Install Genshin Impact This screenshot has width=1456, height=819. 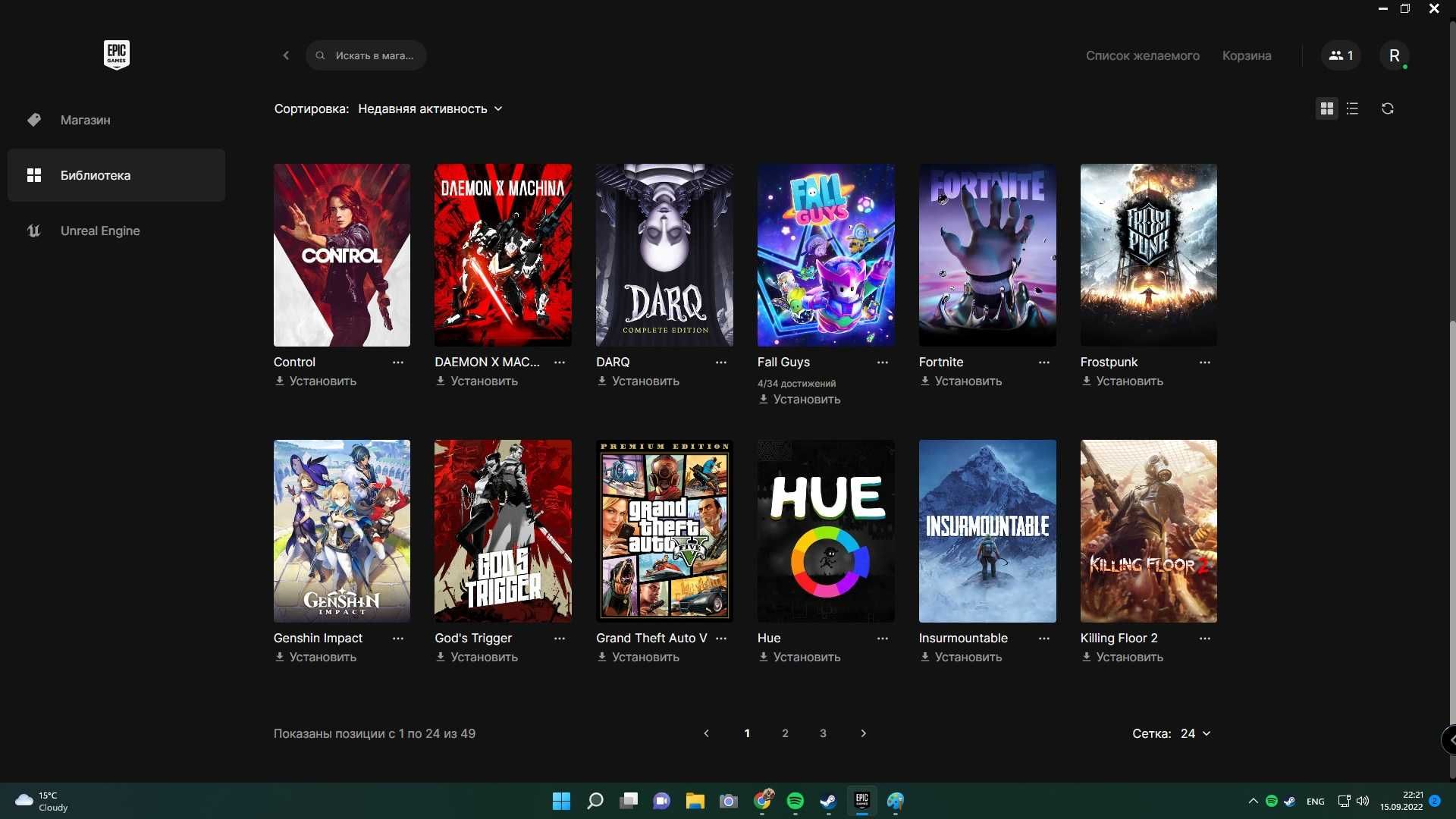click(x=315, y=657)
